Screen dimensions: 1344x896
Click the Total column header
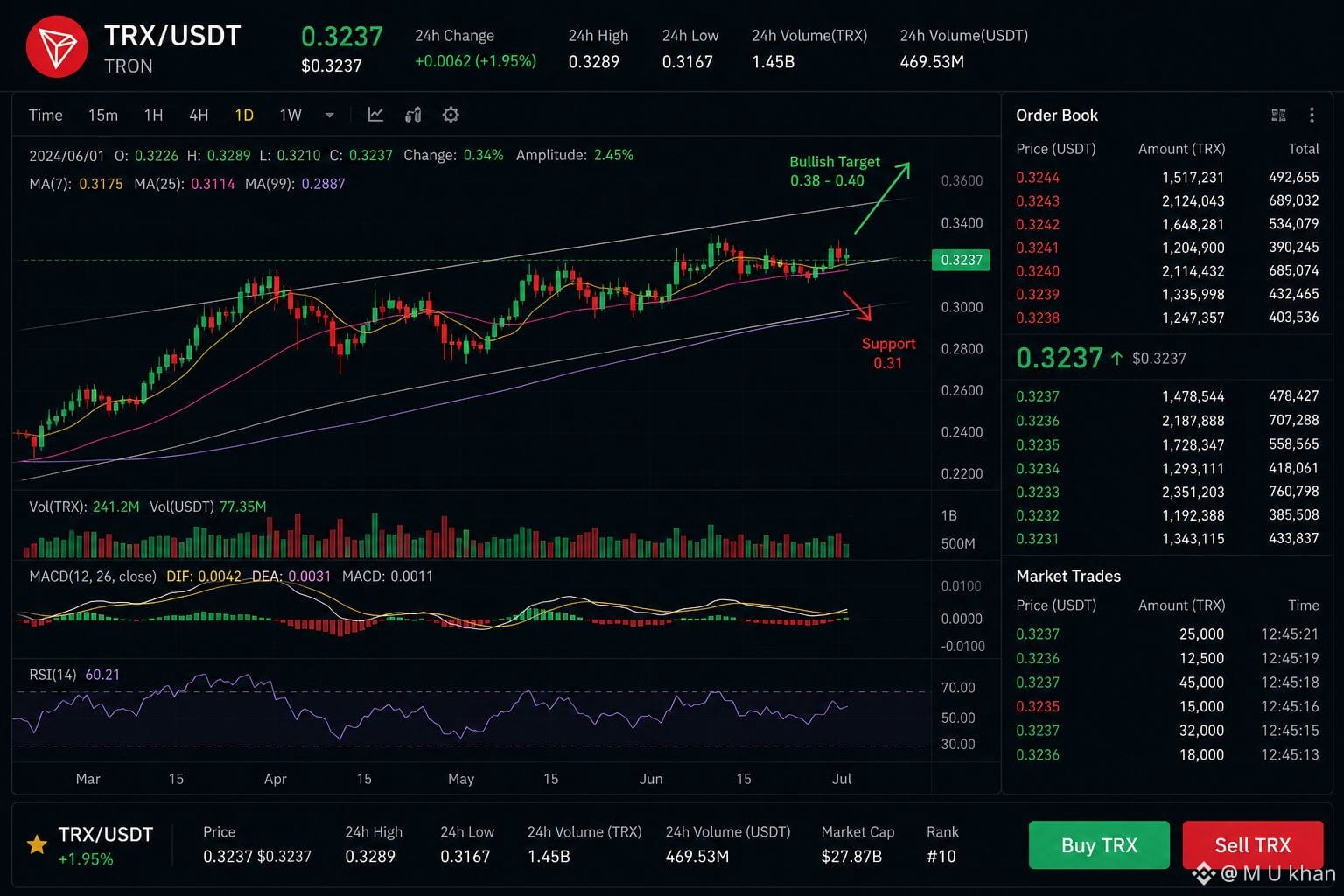[1303, 149]
